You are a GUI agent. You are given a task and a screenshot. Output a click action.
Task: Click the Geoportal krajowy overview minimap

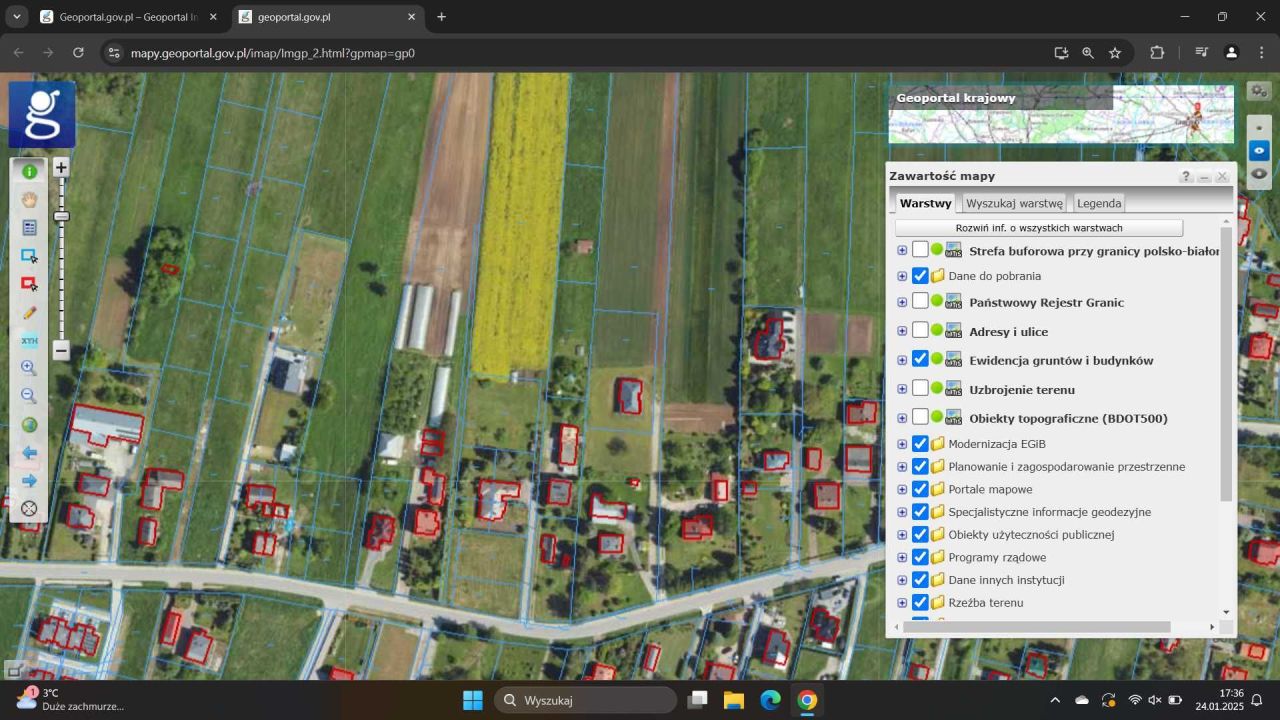[1060, 114]
